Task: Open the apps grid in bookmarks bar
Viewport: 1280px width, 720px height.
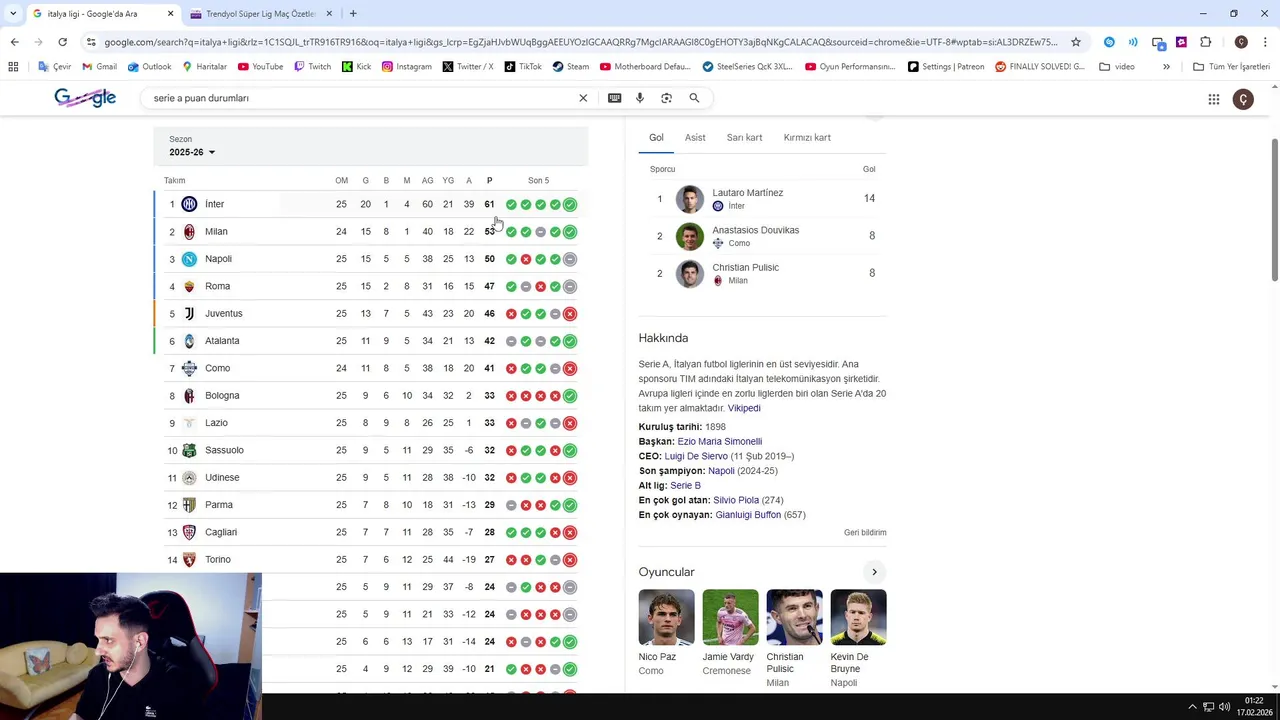Action: click(x=13, y=67)
